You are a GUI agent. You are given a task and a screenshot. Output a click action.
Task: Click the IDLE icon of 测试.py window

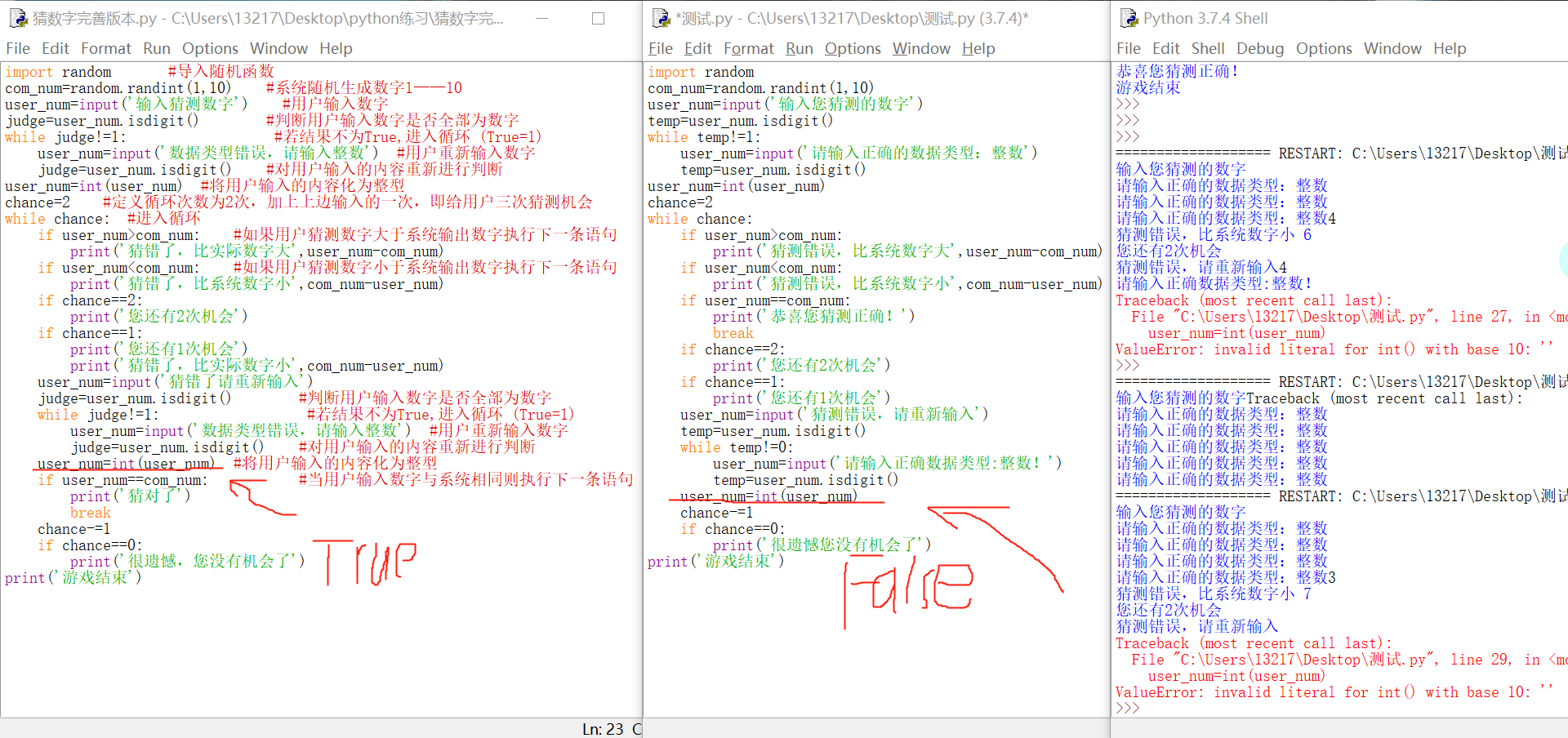point(661,18)
